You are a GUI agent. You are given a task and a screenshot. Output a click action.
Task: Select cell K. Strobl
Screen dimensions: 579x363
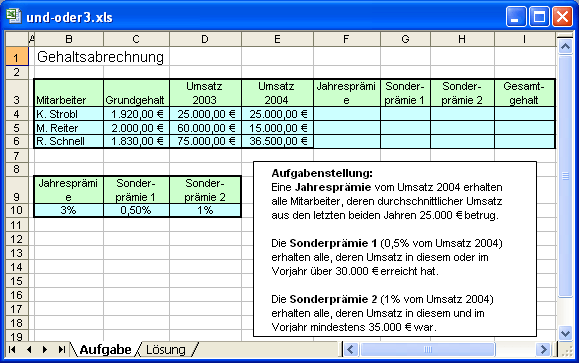click(x=69, y=114)
